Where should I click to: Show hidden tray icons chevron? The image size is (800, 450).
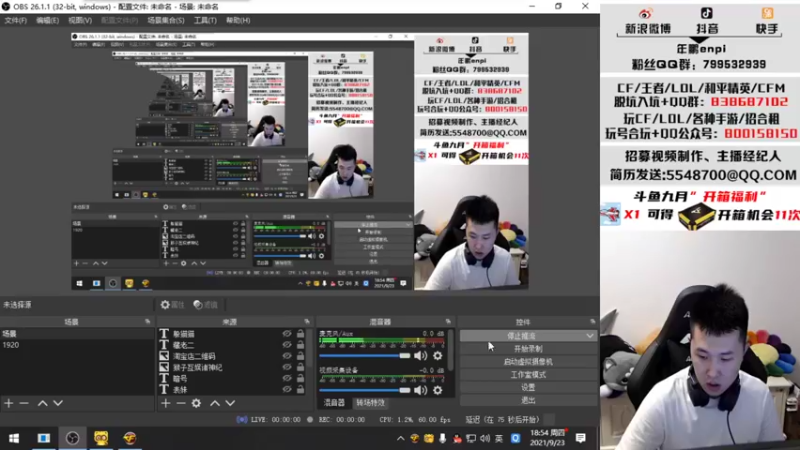click(401, 439)
